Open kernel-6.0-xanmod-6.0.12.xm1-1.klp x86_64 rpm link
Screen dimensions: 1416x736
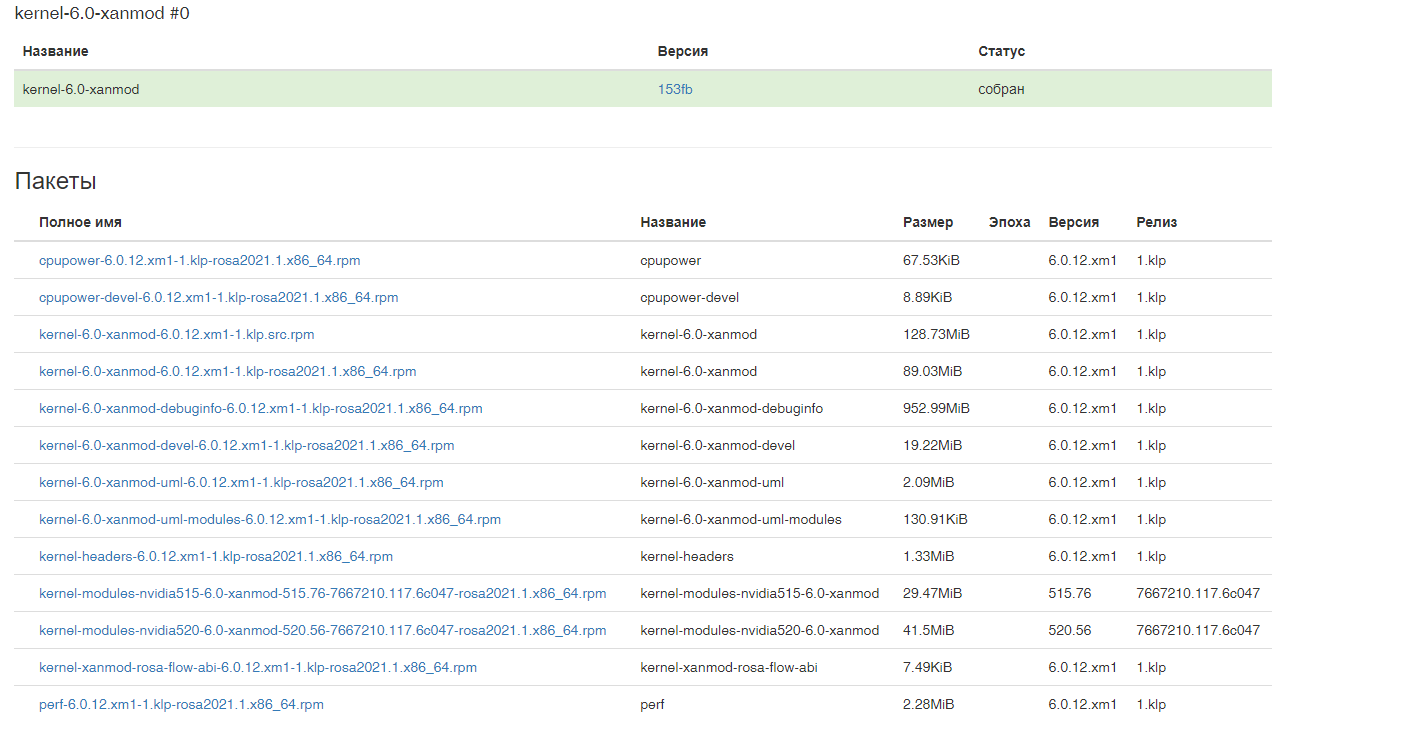(227, 371)
